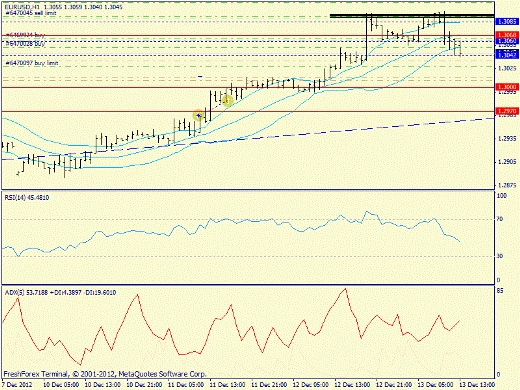Click the RSI(14) 45.4810 indicator label

coord(27,198)
